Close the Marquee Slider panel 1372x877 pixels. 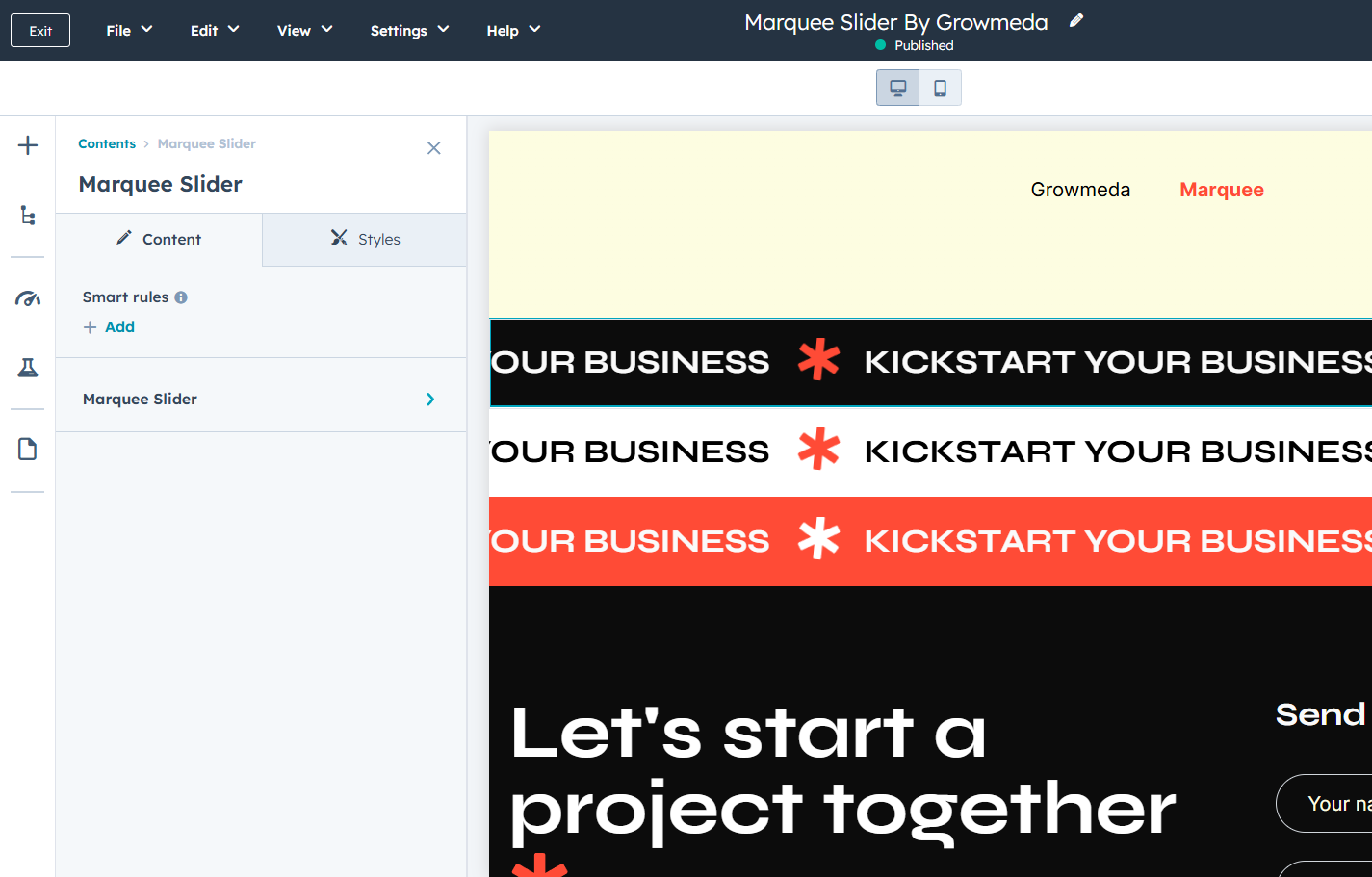(x=434, y=148)
